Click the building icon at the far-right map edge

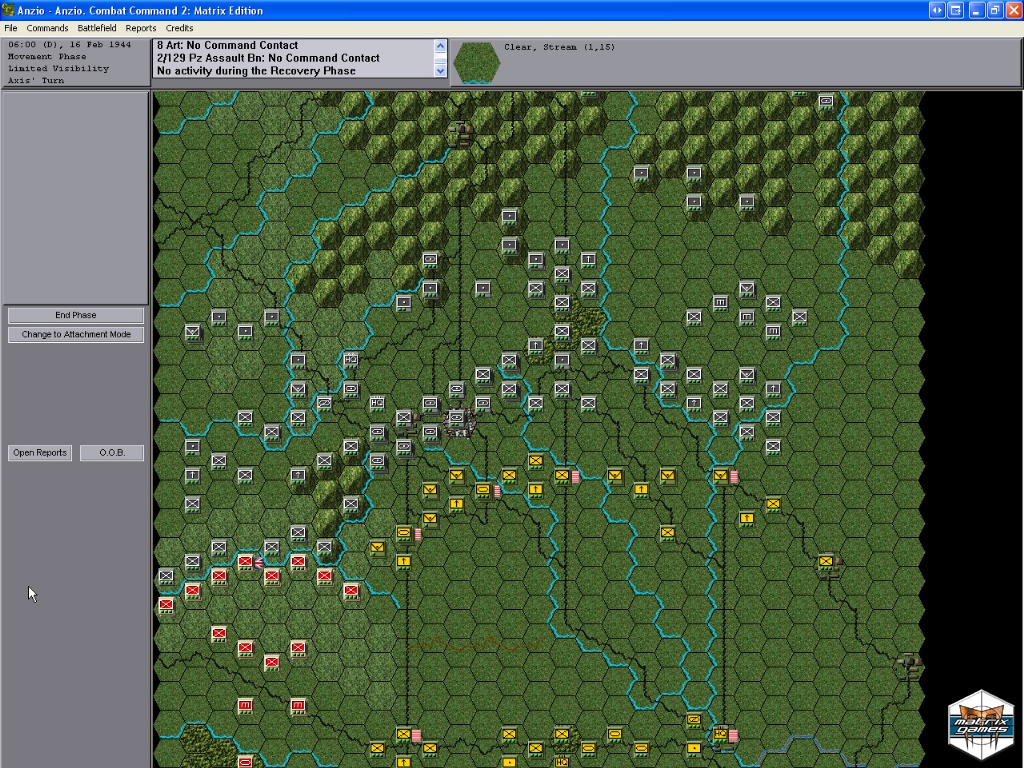(908, 664)
